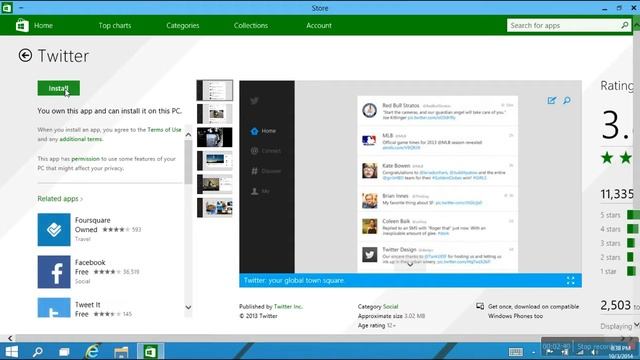Screen dimensions: 640x360
Task: Open the Facebook related app name
Action: click(x=90, y=262)
